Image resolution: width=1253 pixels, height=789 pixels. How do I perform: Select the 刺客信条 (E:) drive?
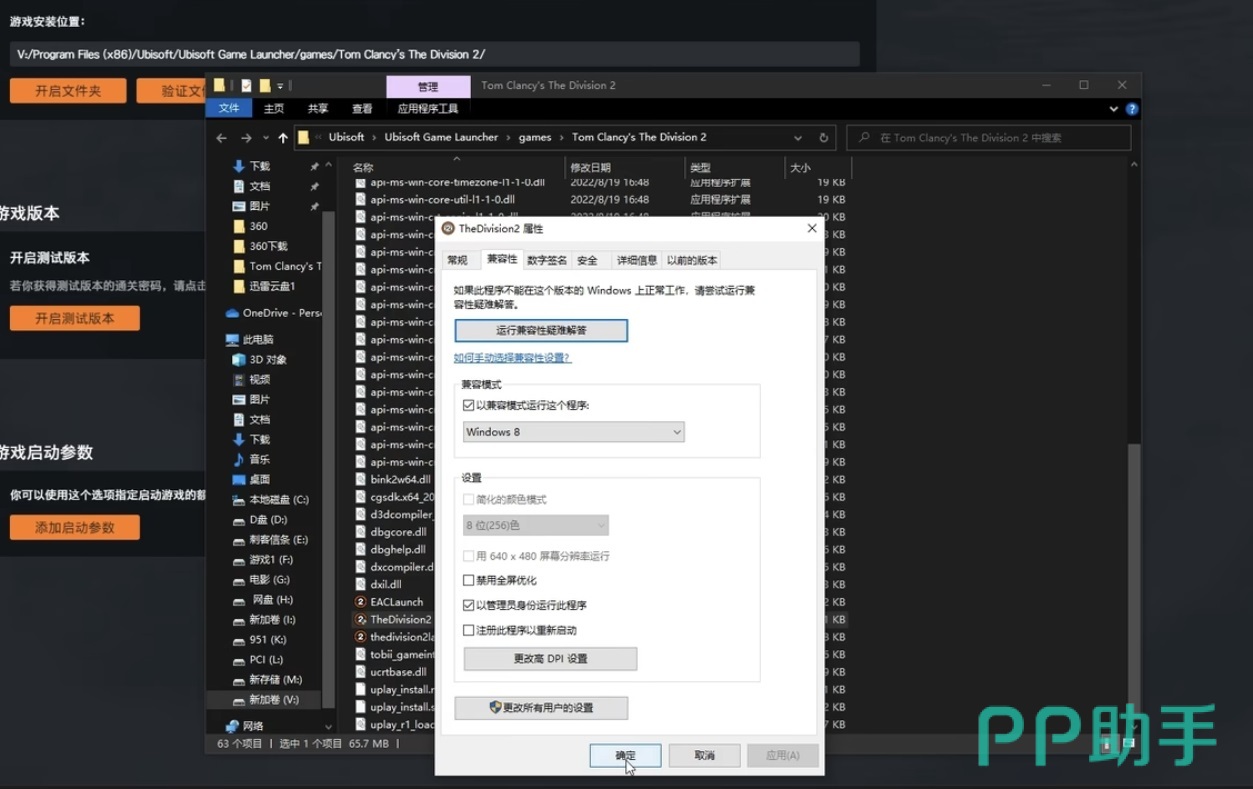(270, 540)
